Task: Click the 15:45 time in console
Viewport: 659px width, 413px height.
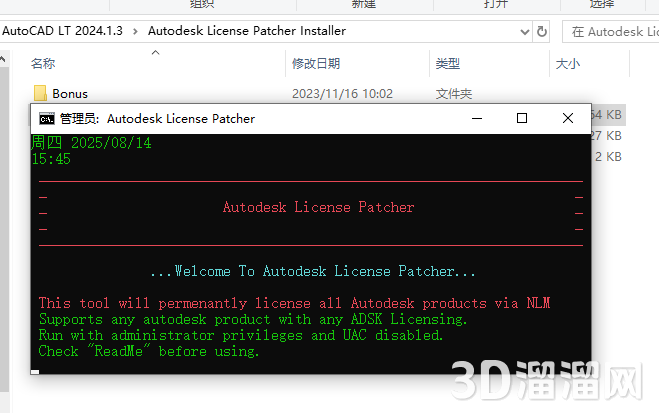Action: click(x=51, y=159)
